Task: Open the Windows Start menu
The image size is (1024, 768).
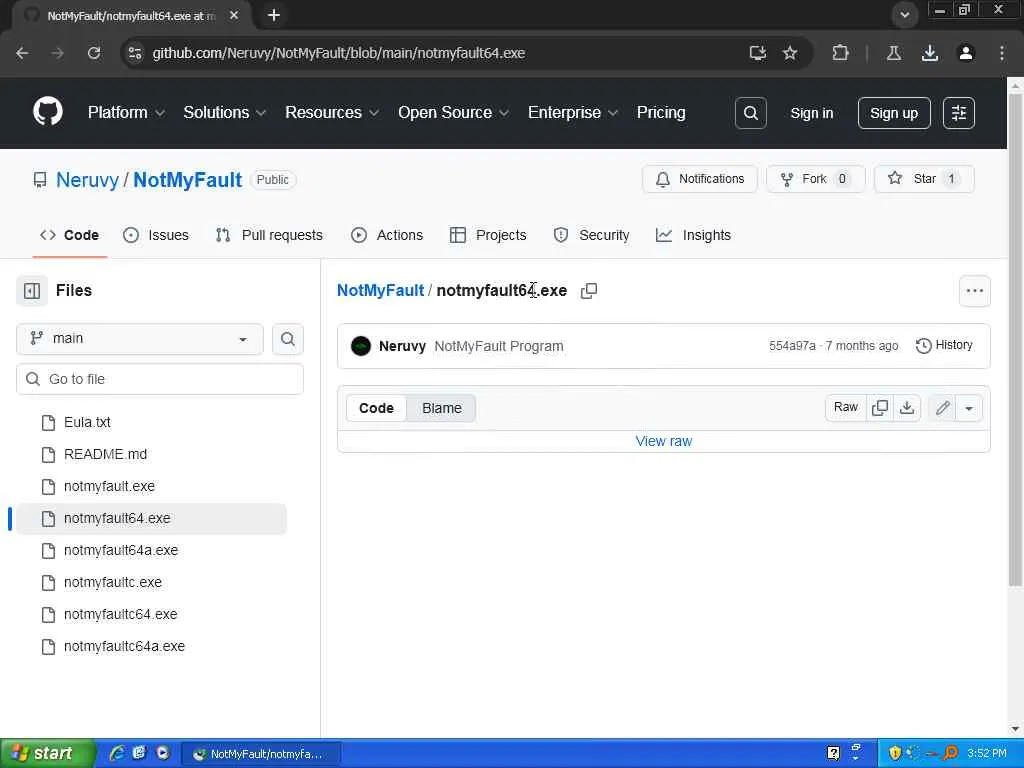Action: [x=47, y=753]
